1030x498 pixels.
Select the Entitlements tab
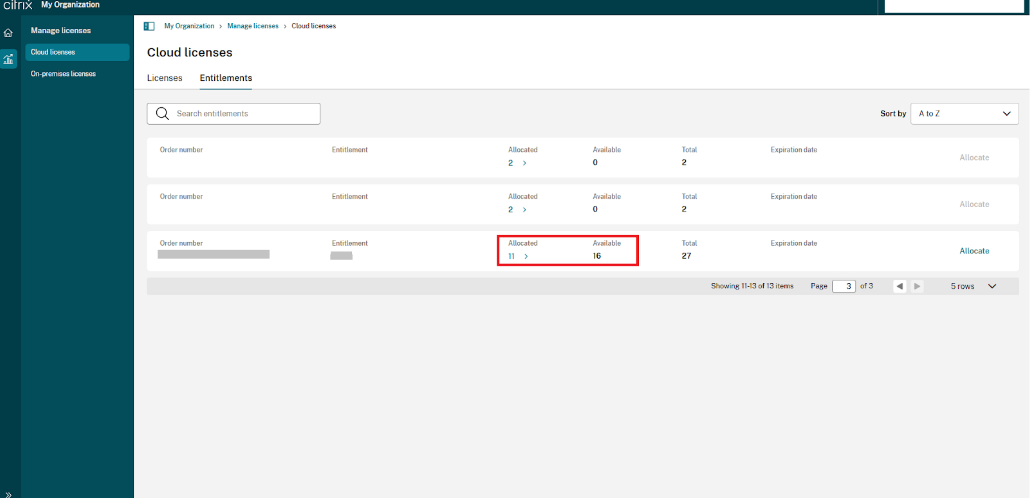tap(226, 78)
